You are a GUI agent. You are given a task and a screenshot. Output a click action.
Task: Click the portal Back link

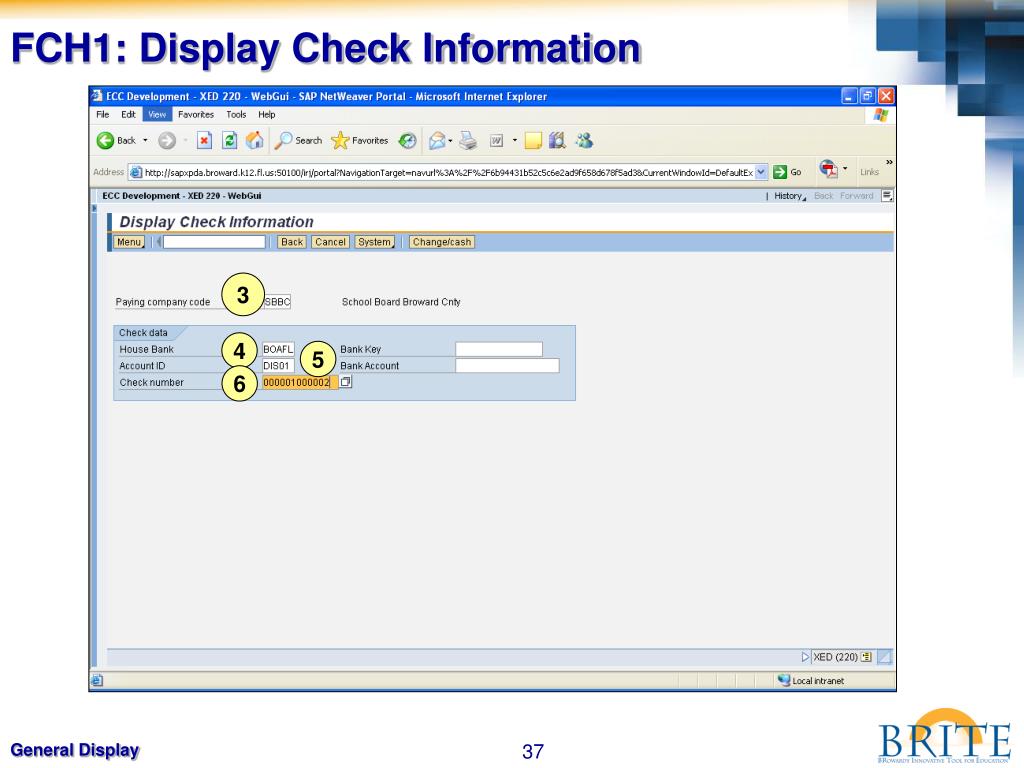(824, 196)
